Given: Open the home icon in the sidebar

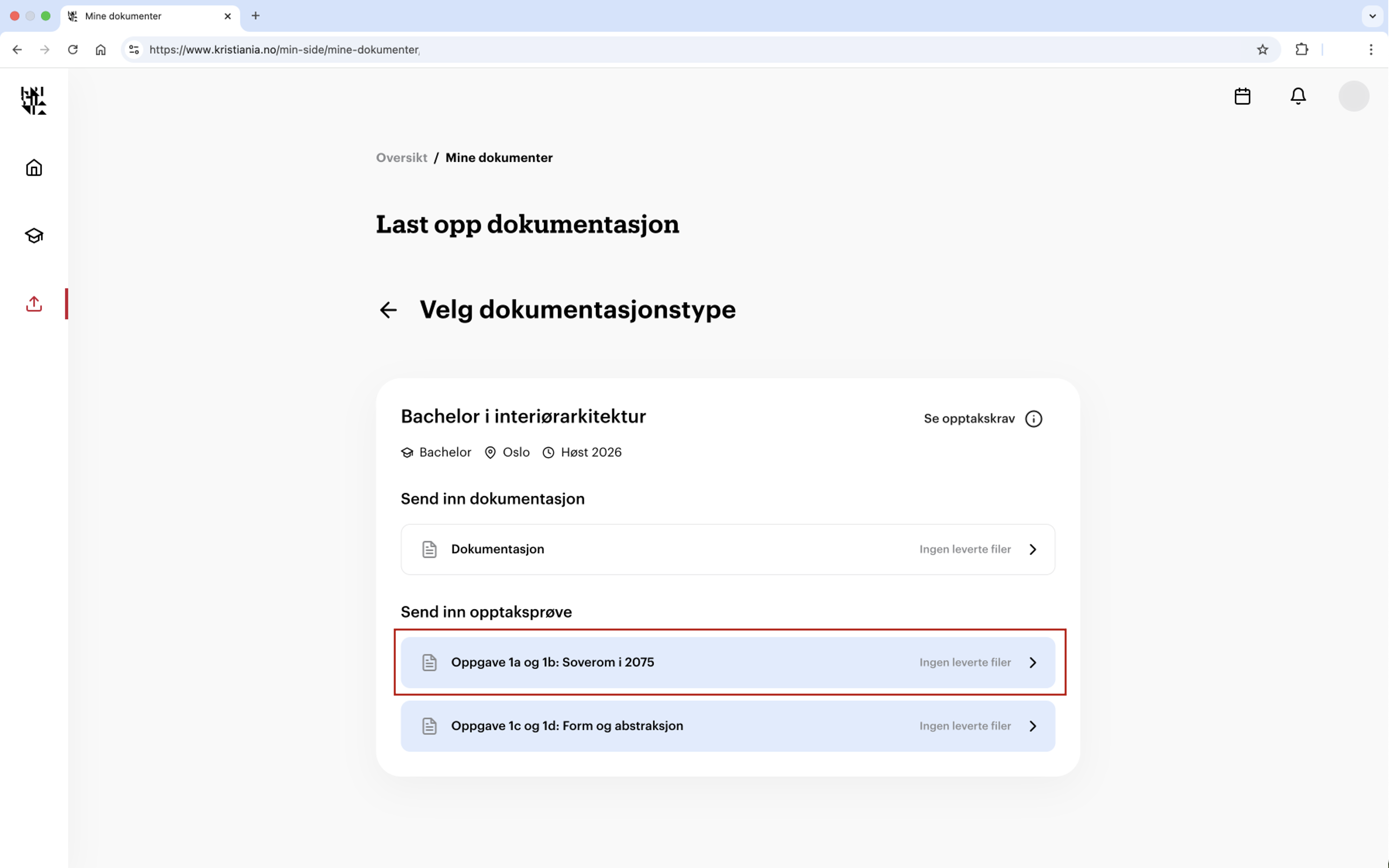Looking at the screenshot, I should pyautogui.click(x=33, y=168).
